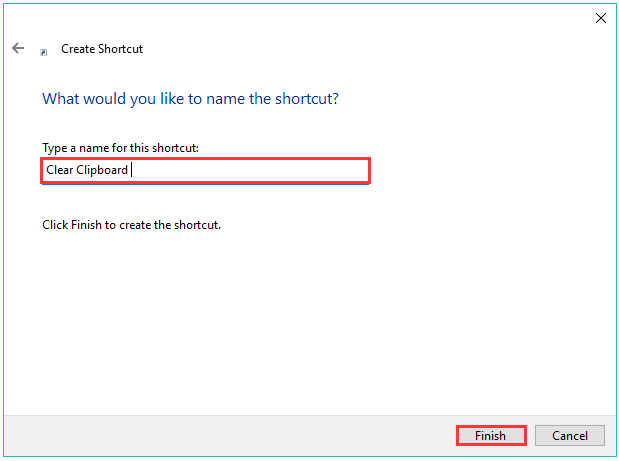The height and width of the screenshot is (461, 619).
Task: Click the 'Click Finish to create' instruction text
Action: click(131, 225)
